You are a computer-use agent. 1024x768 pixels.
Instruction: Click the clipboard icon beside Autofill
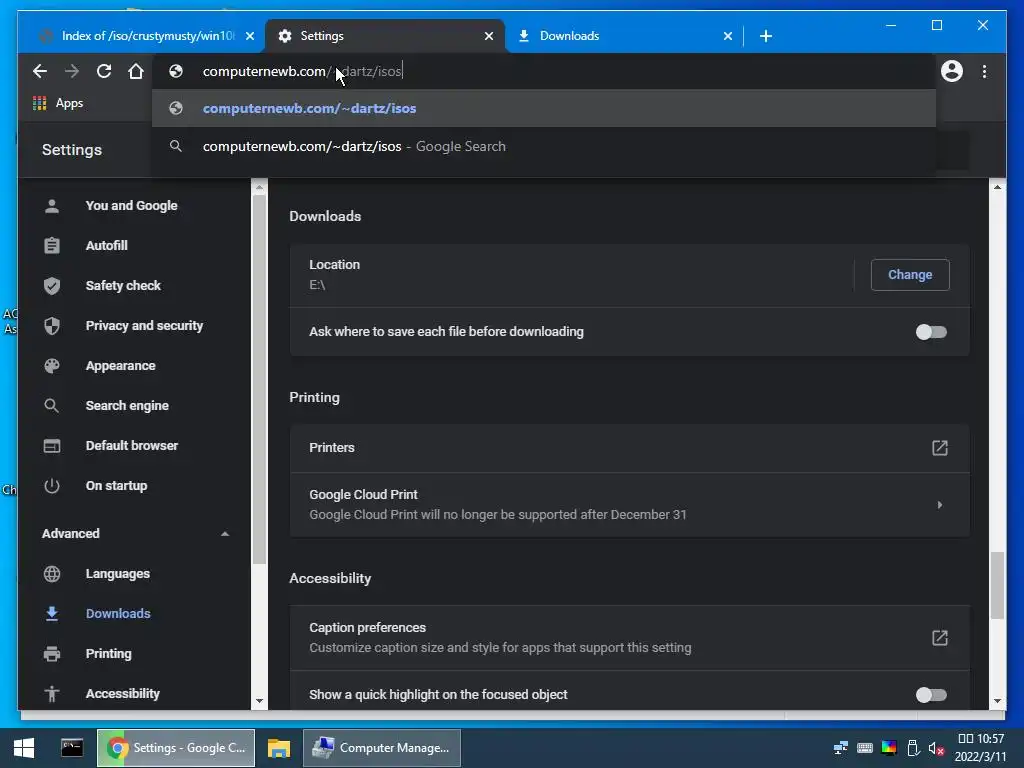pyautogui.click(x=52, y=246)
